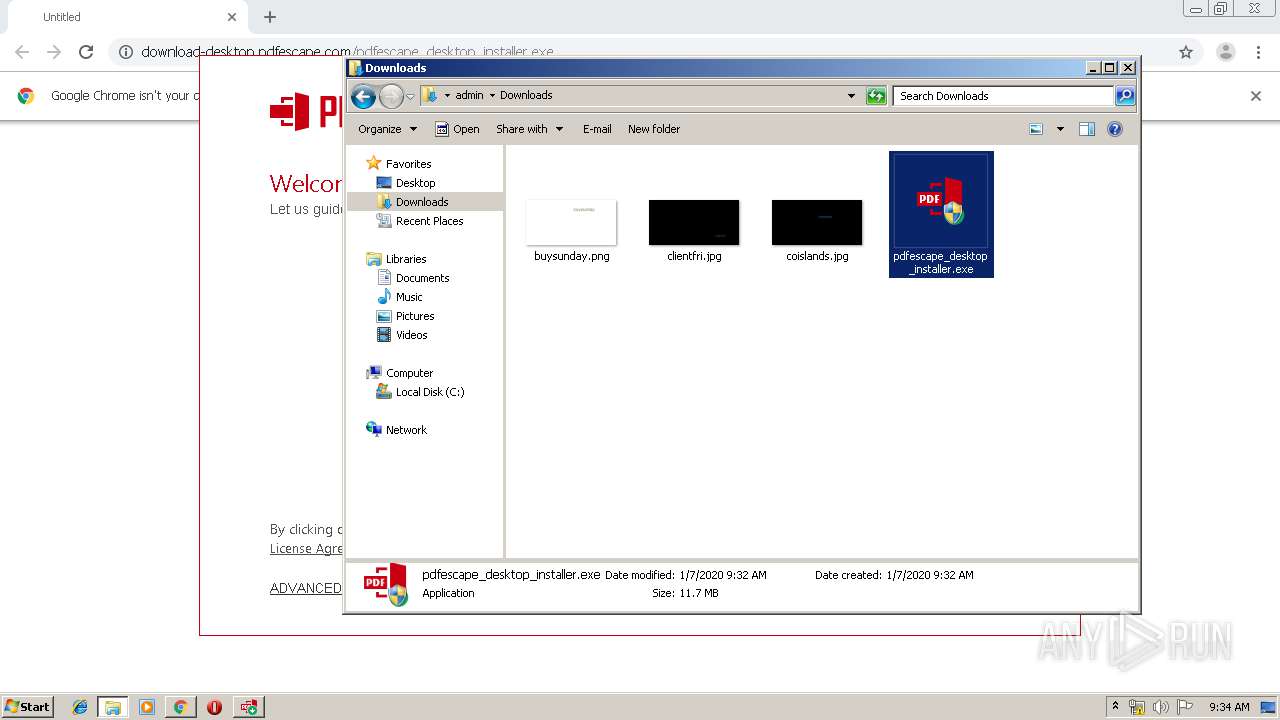
Task: Reload the Chrome page
Action: click(x=86, y=52)
